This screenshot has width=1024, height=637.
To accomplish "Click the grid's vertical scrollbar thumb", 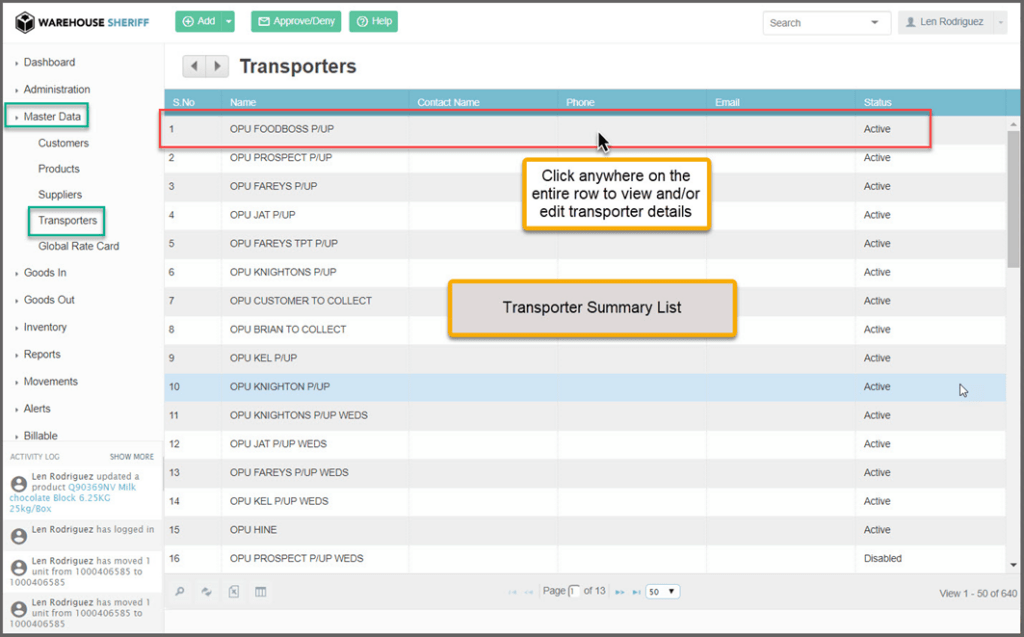I will 1013,200.
